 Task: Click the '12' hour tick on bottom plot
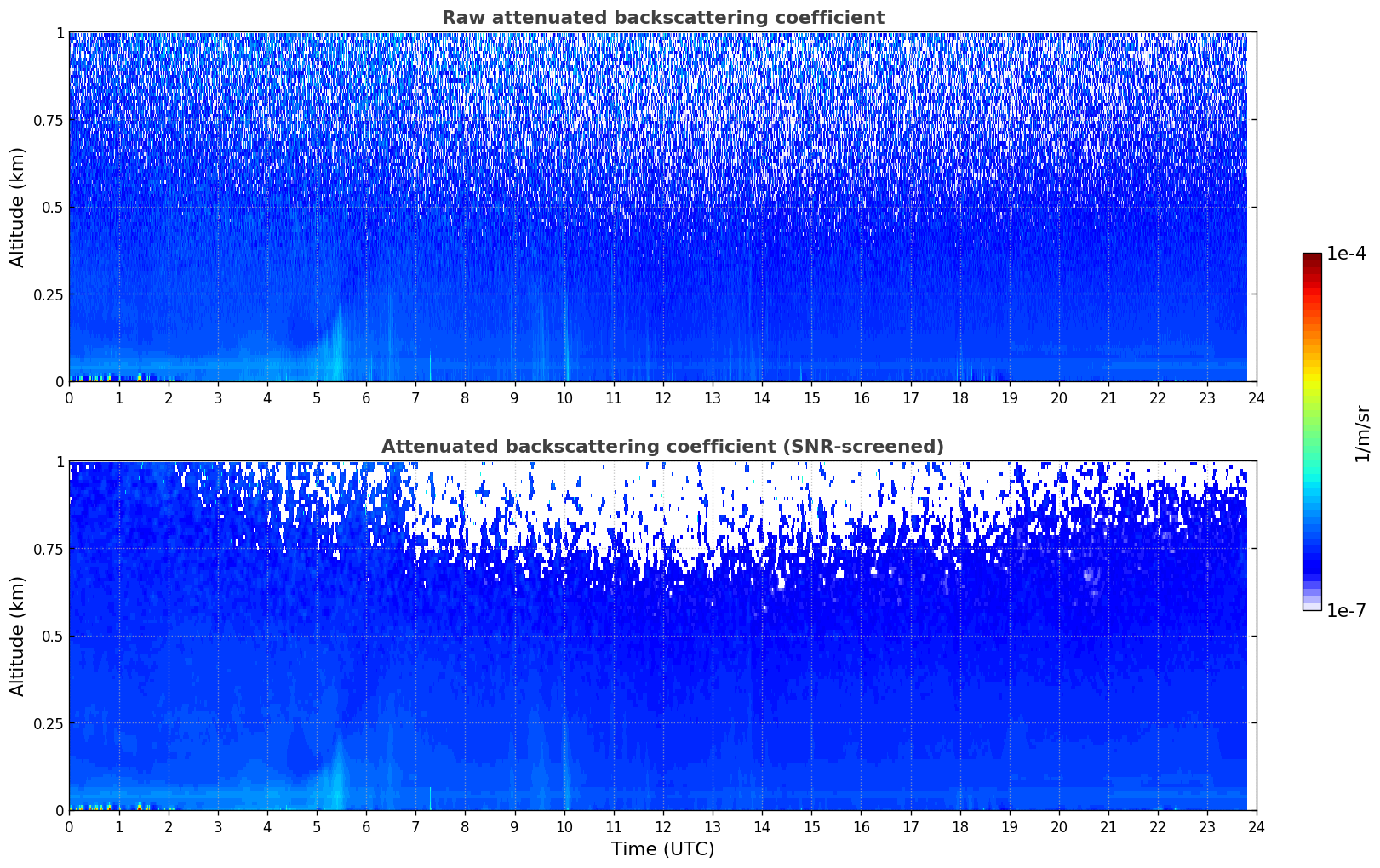pos(662,826)
